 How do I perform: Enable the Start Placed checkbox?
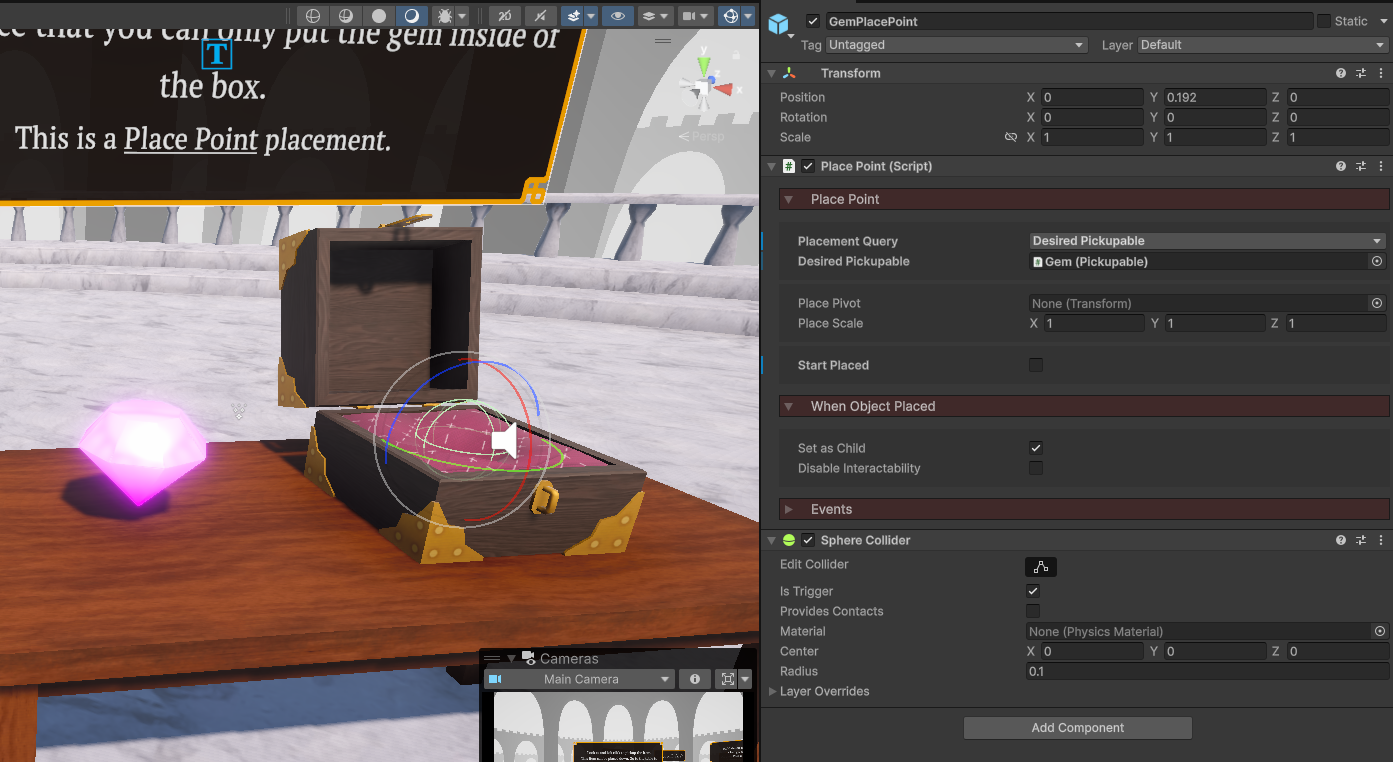pyautogui.click(x=1036, y=365)
